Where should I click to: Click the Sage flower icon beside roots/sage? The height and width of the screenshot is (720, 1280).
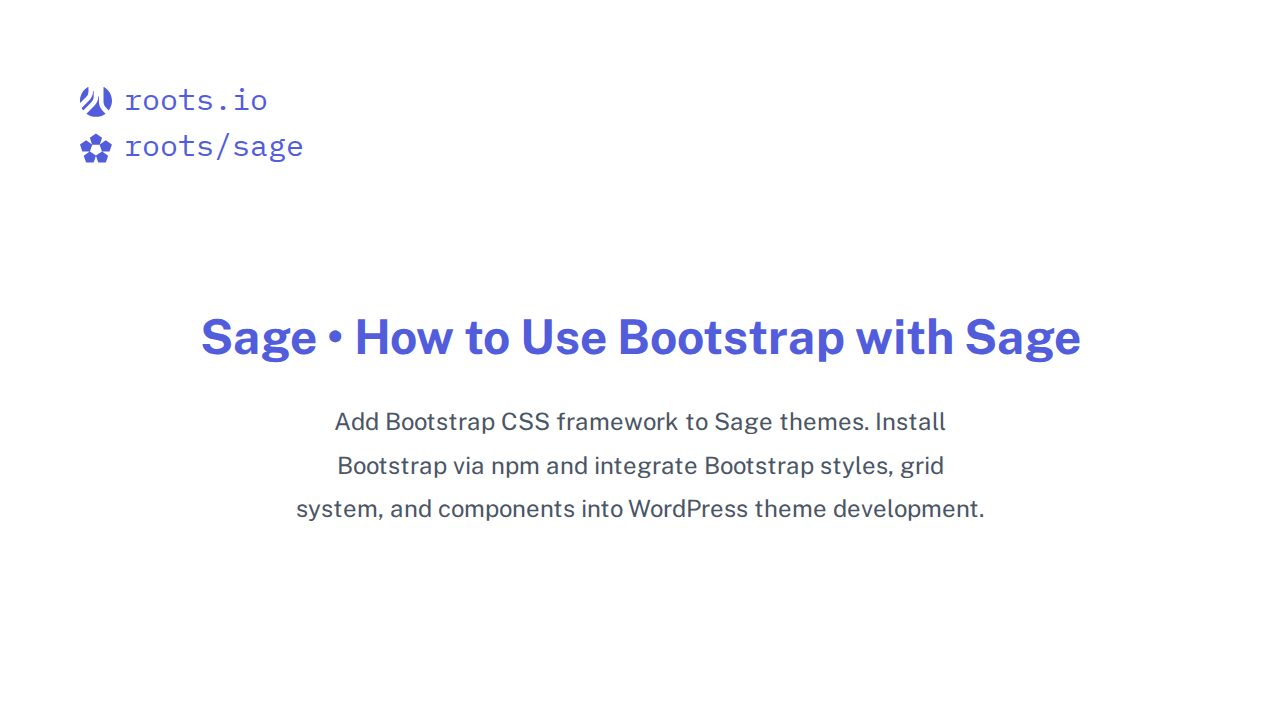coord(96,148)
